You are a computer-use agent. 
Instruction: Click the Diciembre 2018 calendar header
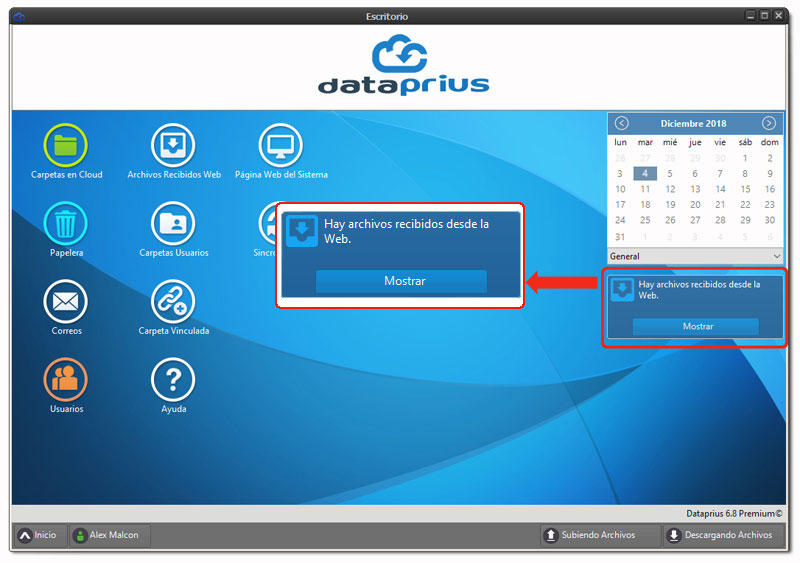pyautogui.click(x=693, y=124)
